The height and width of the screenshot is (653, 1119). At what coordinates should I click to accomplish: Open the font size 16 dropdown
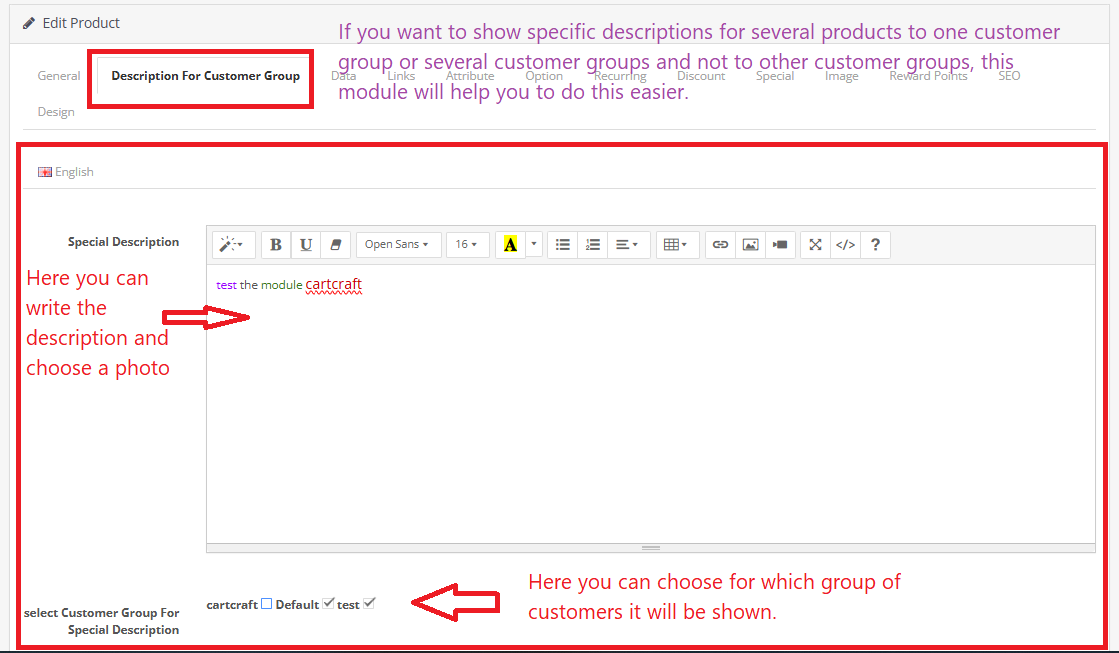click(467, 244)
